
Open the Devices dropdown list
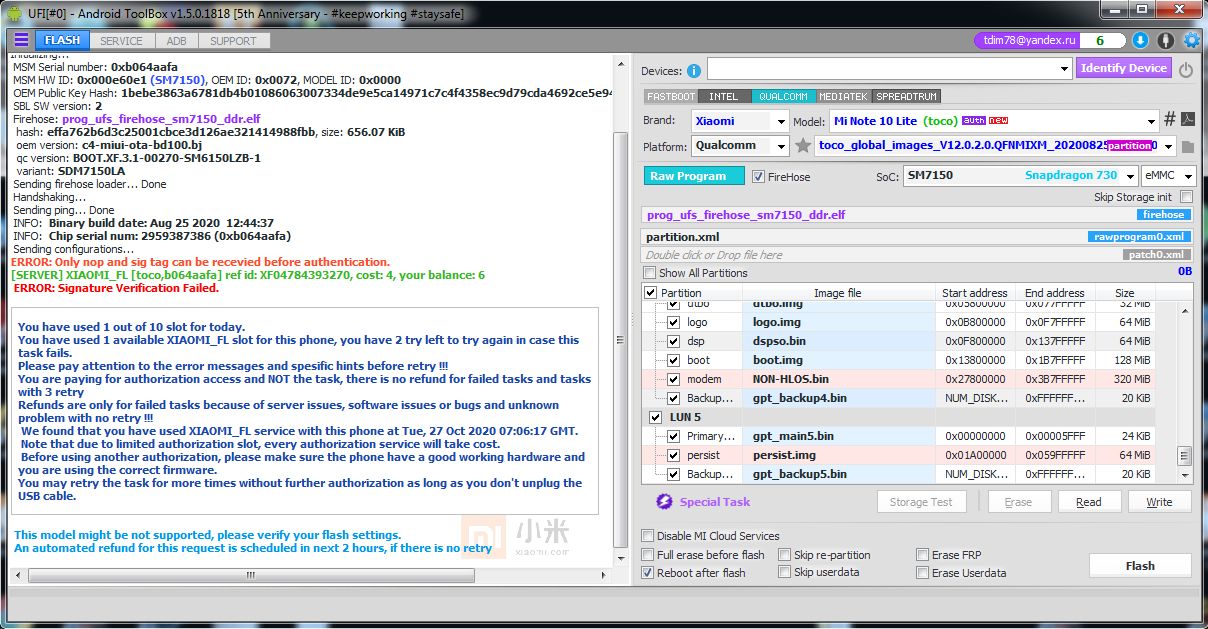(1064, 70)
